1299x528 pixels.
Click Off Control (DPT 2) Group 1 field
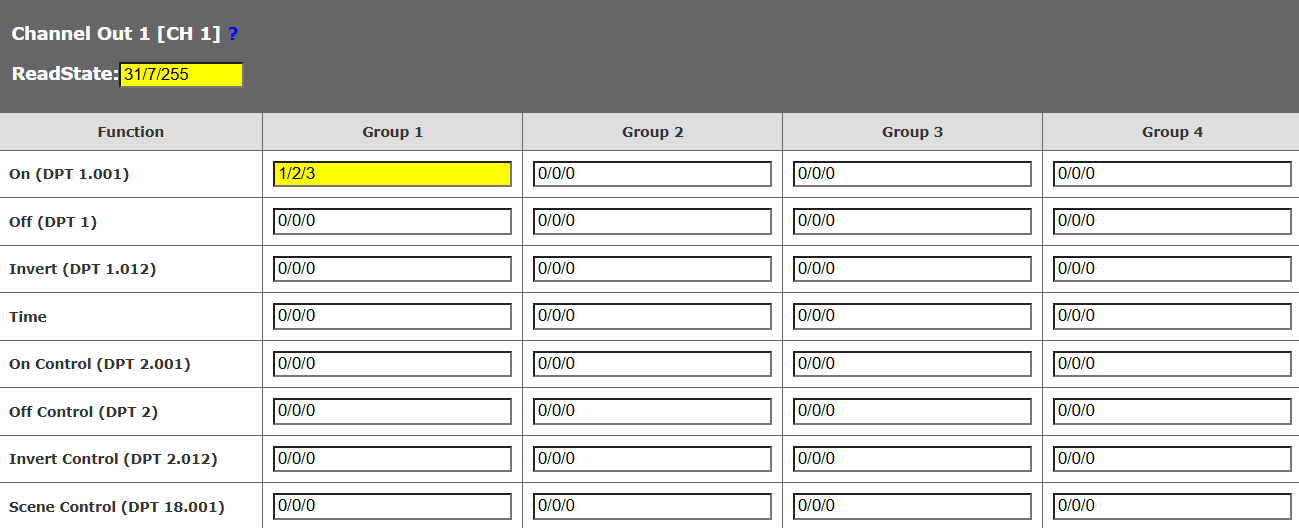[x=392, y=411]
